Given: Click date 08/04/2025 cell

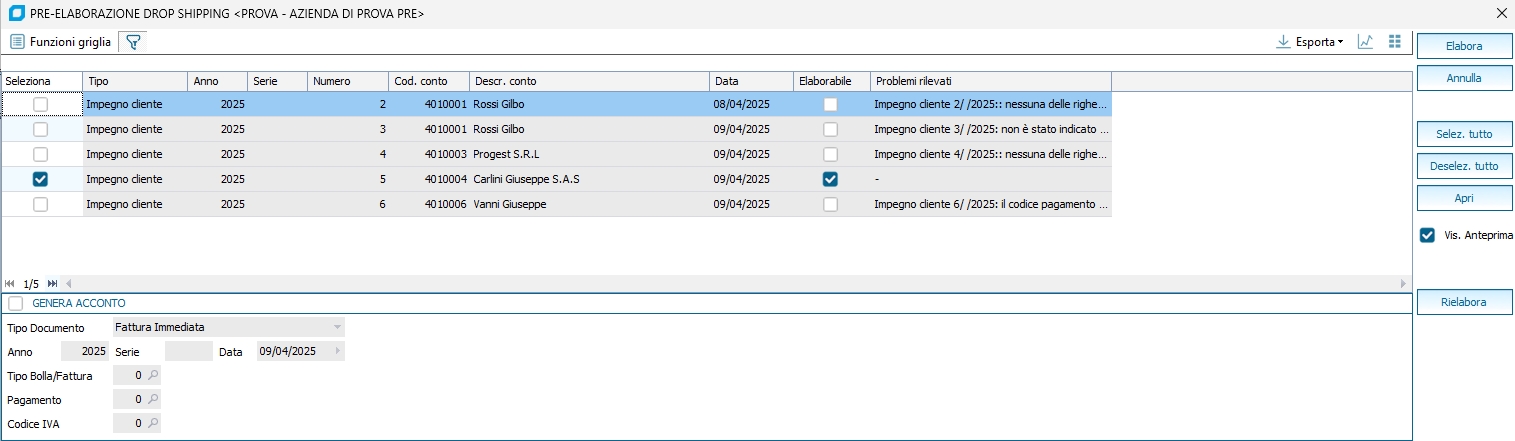Looking at the screenshot, I should [x=752, y=104].
